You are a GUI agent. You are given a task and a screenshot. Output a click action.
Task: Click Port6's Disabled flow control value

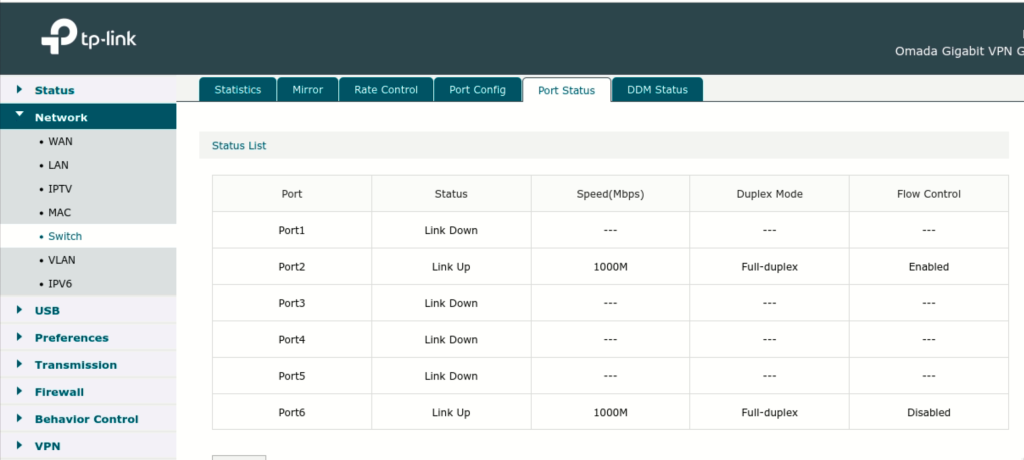coord(929,412)
